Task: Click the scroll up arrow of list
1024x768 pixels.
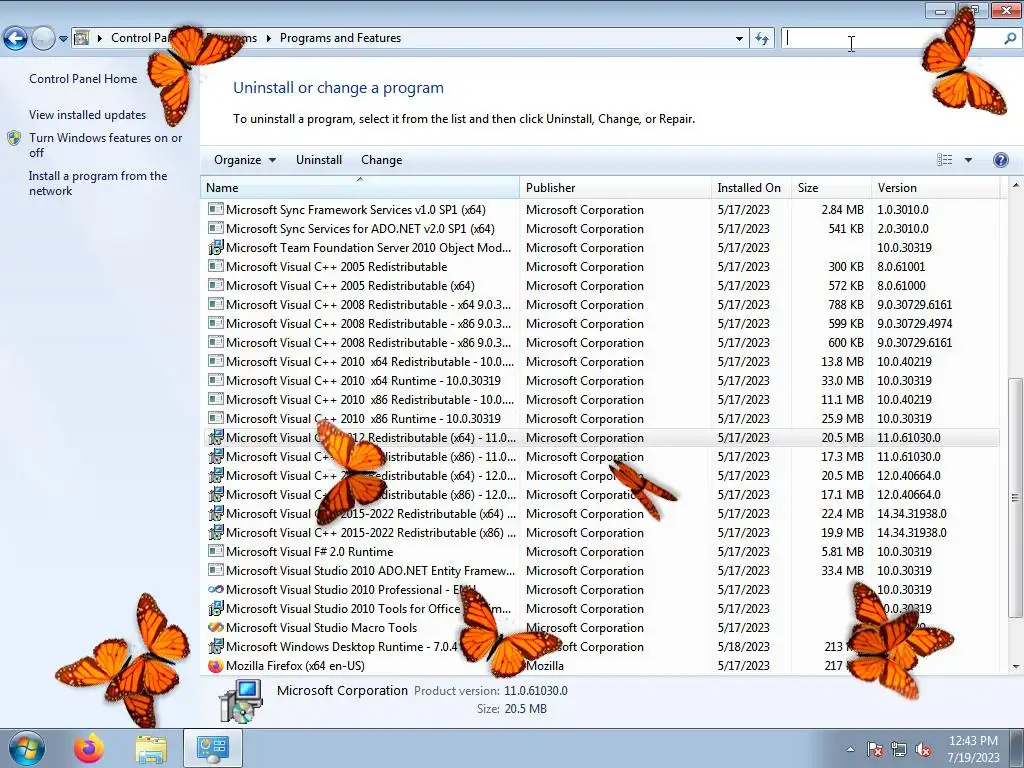Action: (x=1016, y=185)
